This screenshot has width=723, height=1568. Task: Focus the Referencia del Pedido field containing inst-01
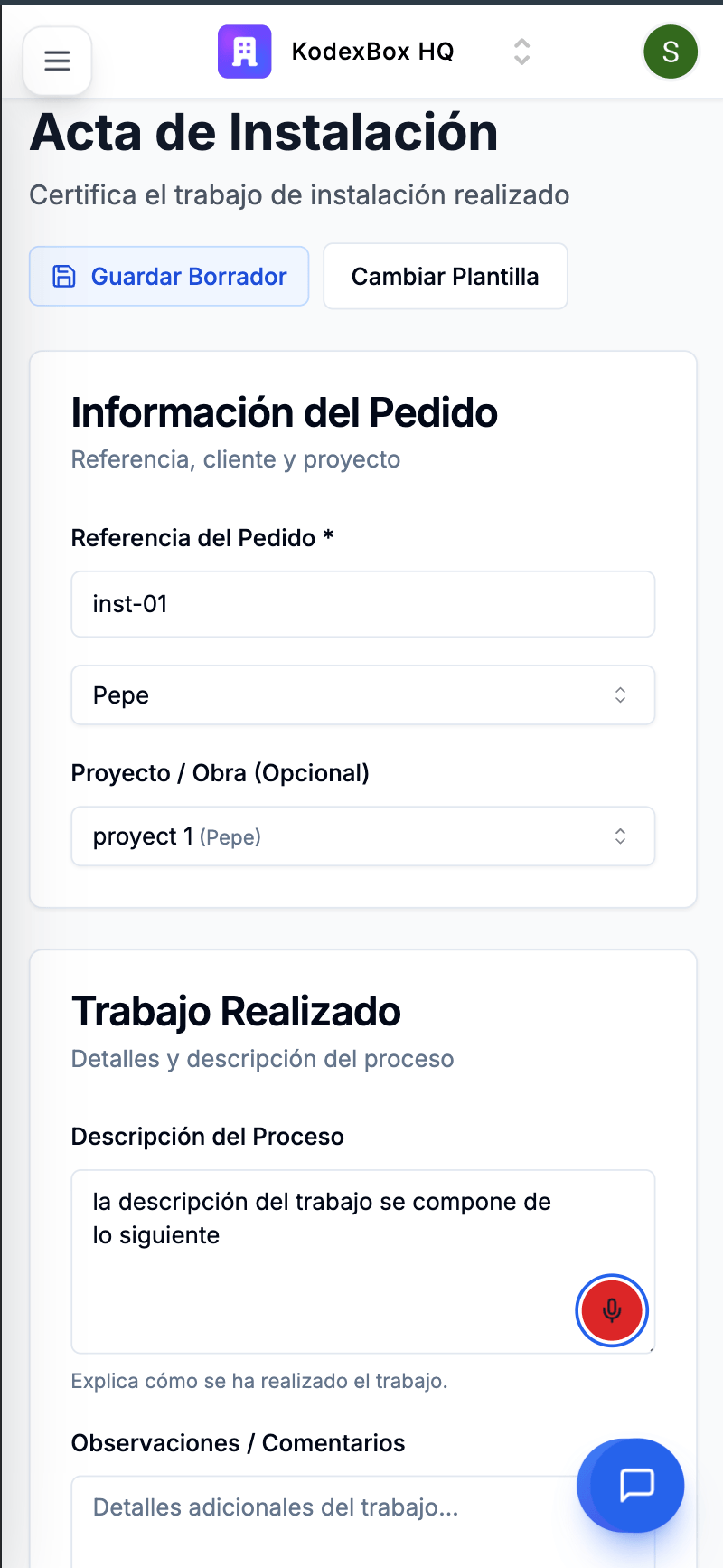coord(361,604)
